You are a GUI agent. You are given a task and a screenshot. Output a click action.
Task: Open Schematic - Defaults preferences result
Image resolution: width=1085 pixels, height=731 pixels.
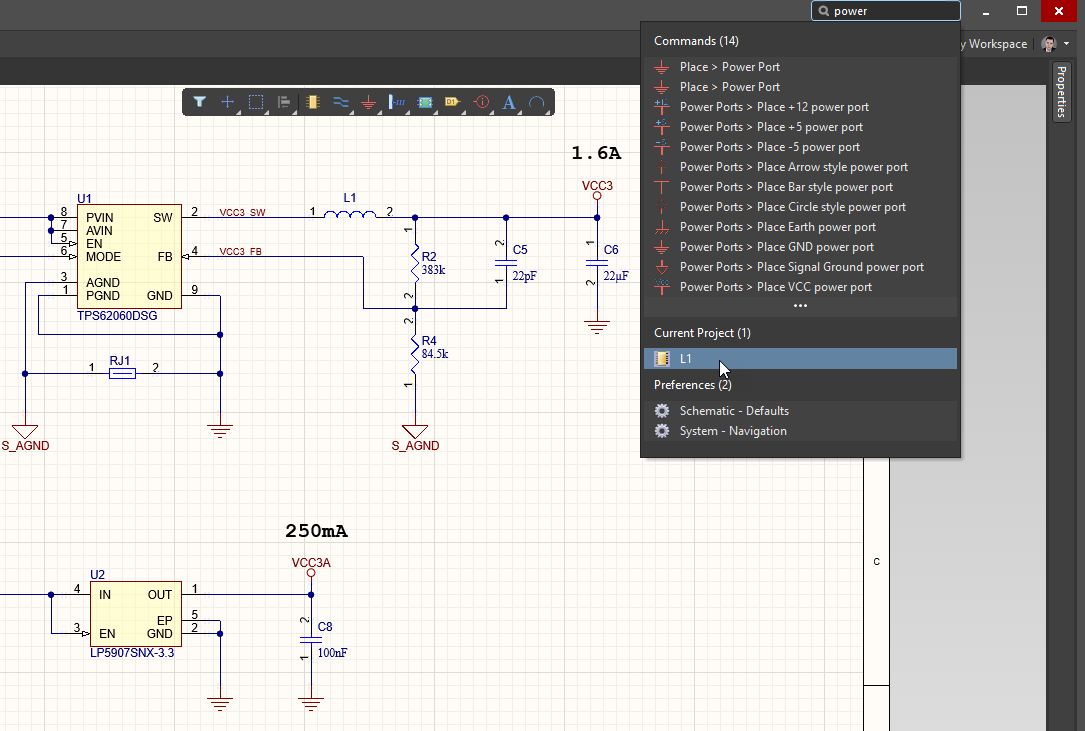coord(734,411)
